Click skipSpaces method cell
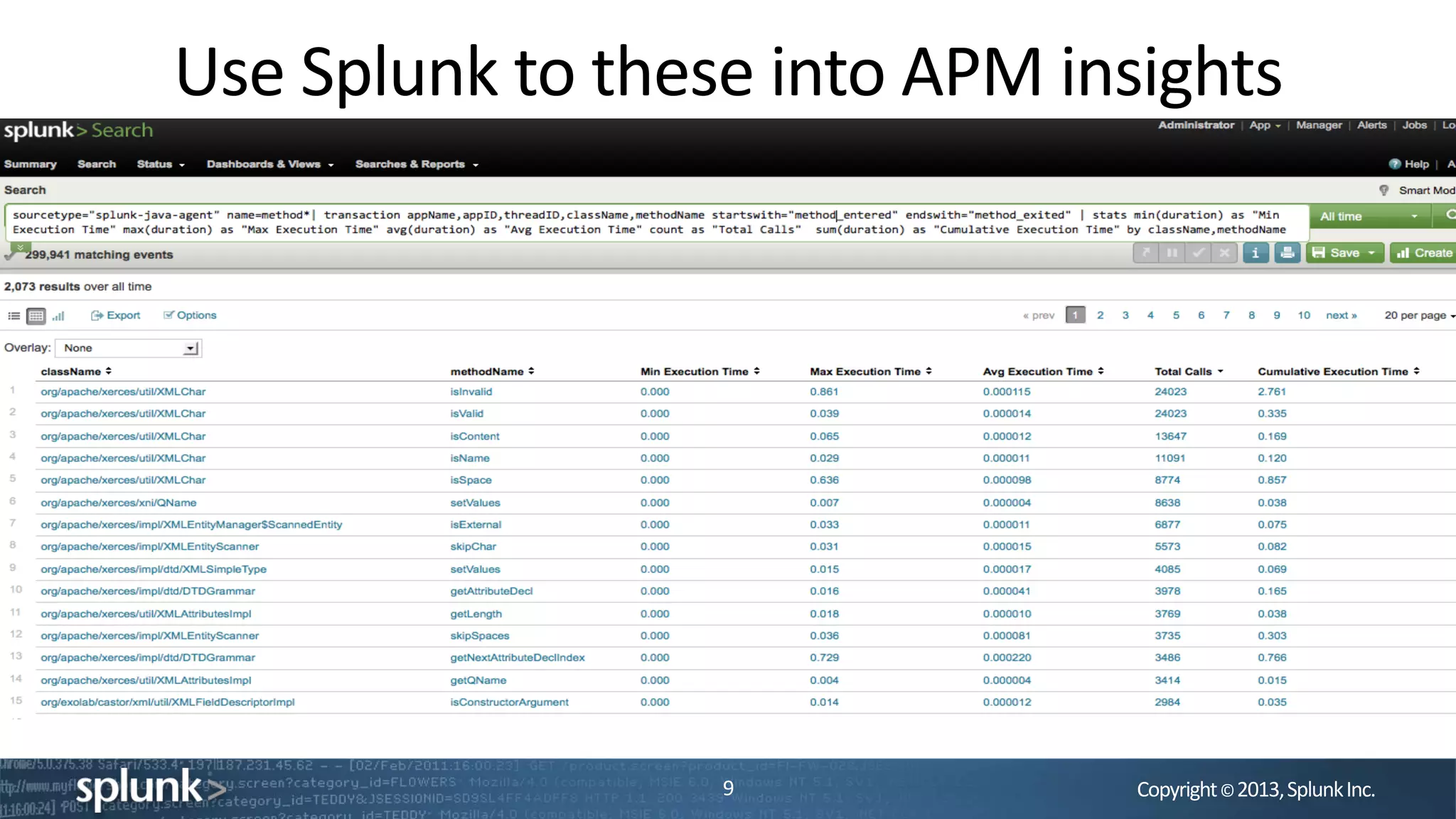 click(479, 636)
